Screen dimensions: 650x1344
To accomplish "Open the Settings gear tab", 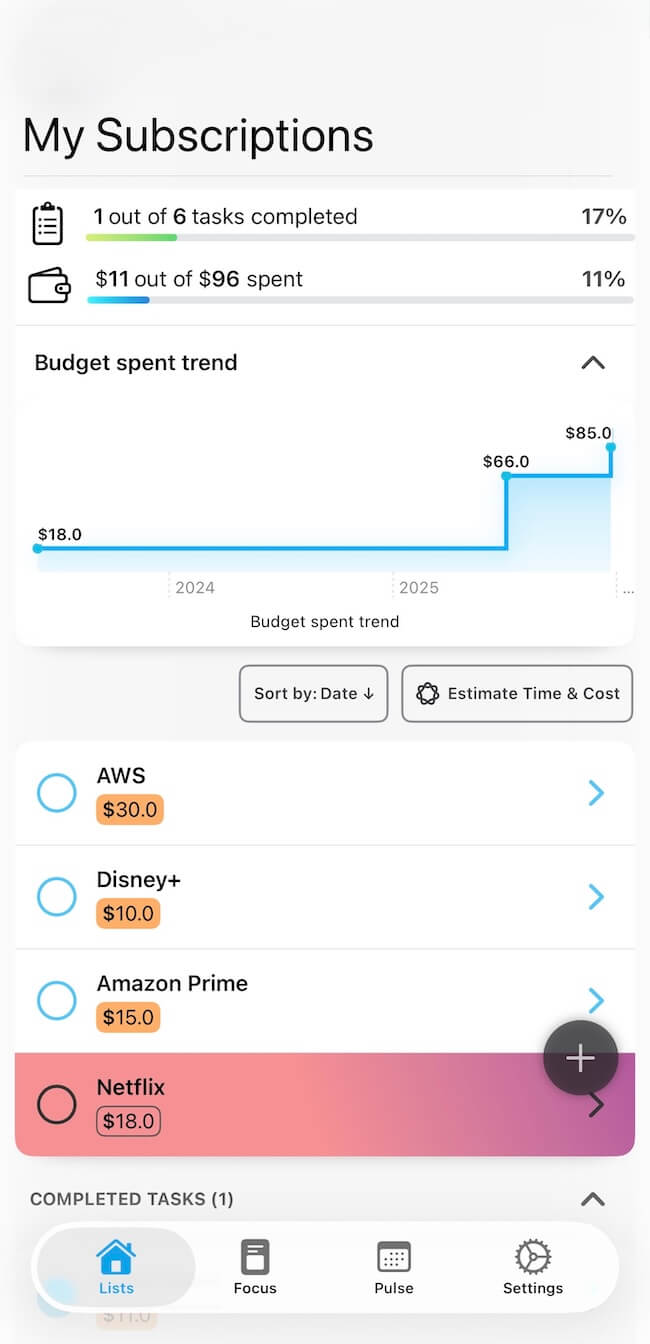I will (532, 1267).
